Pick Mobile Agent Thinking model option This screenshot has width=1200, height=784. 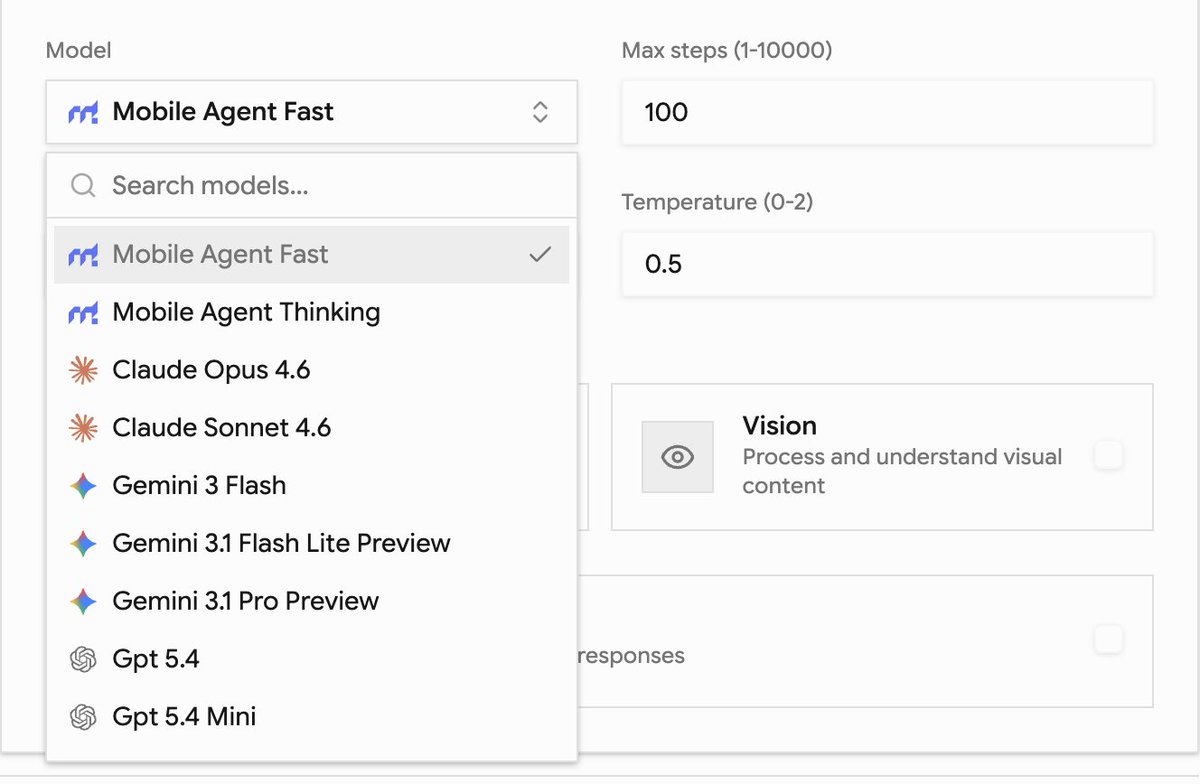pos(312,313)
